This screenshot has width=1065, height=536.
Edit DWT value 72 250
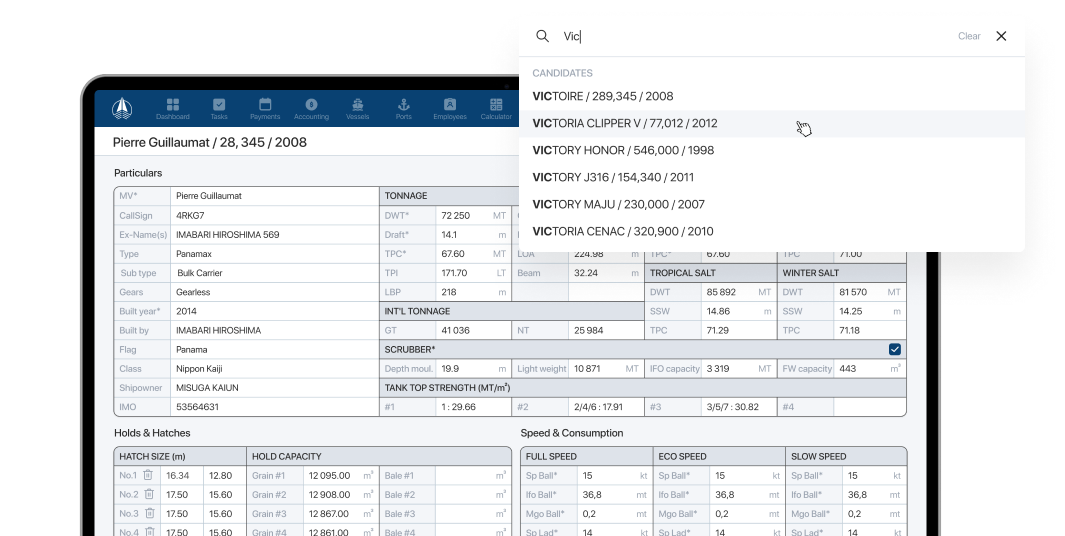[473, 215]
